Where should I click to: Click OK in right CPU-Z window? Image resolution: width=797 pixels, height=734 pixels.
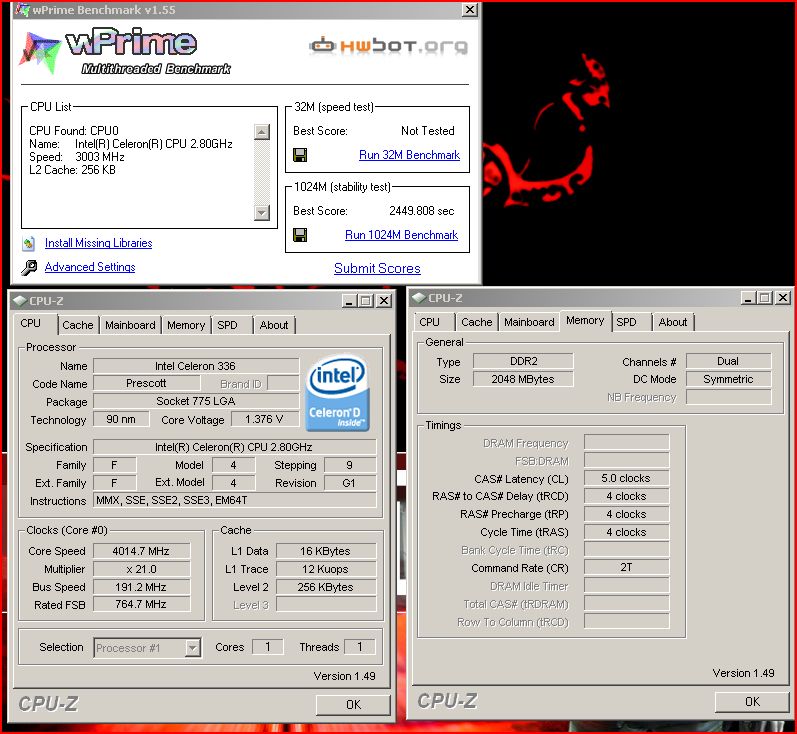coord(752,701)
